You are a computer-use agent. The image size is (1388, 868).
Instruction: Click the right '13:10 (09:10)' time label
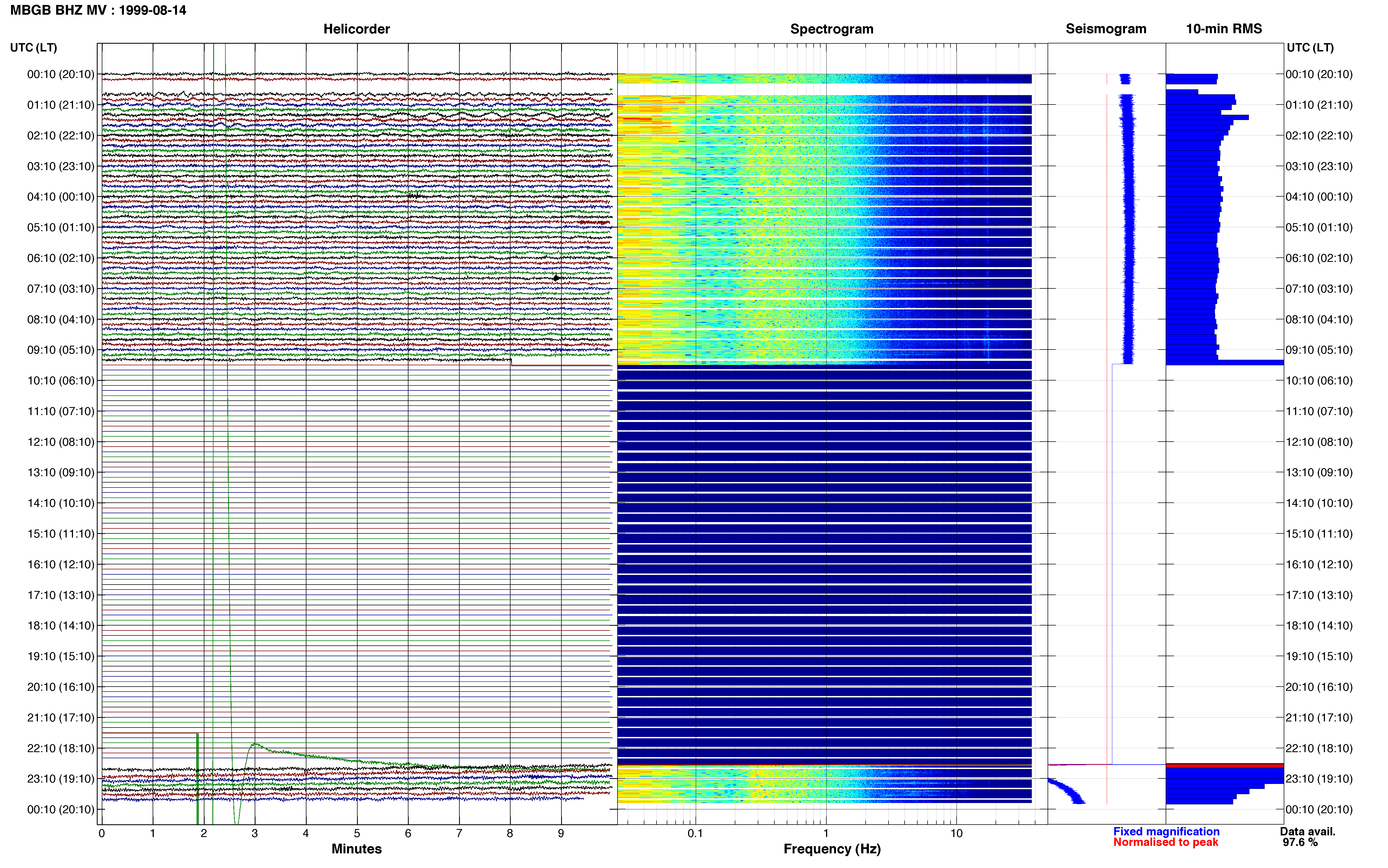tap(1319, 473)
